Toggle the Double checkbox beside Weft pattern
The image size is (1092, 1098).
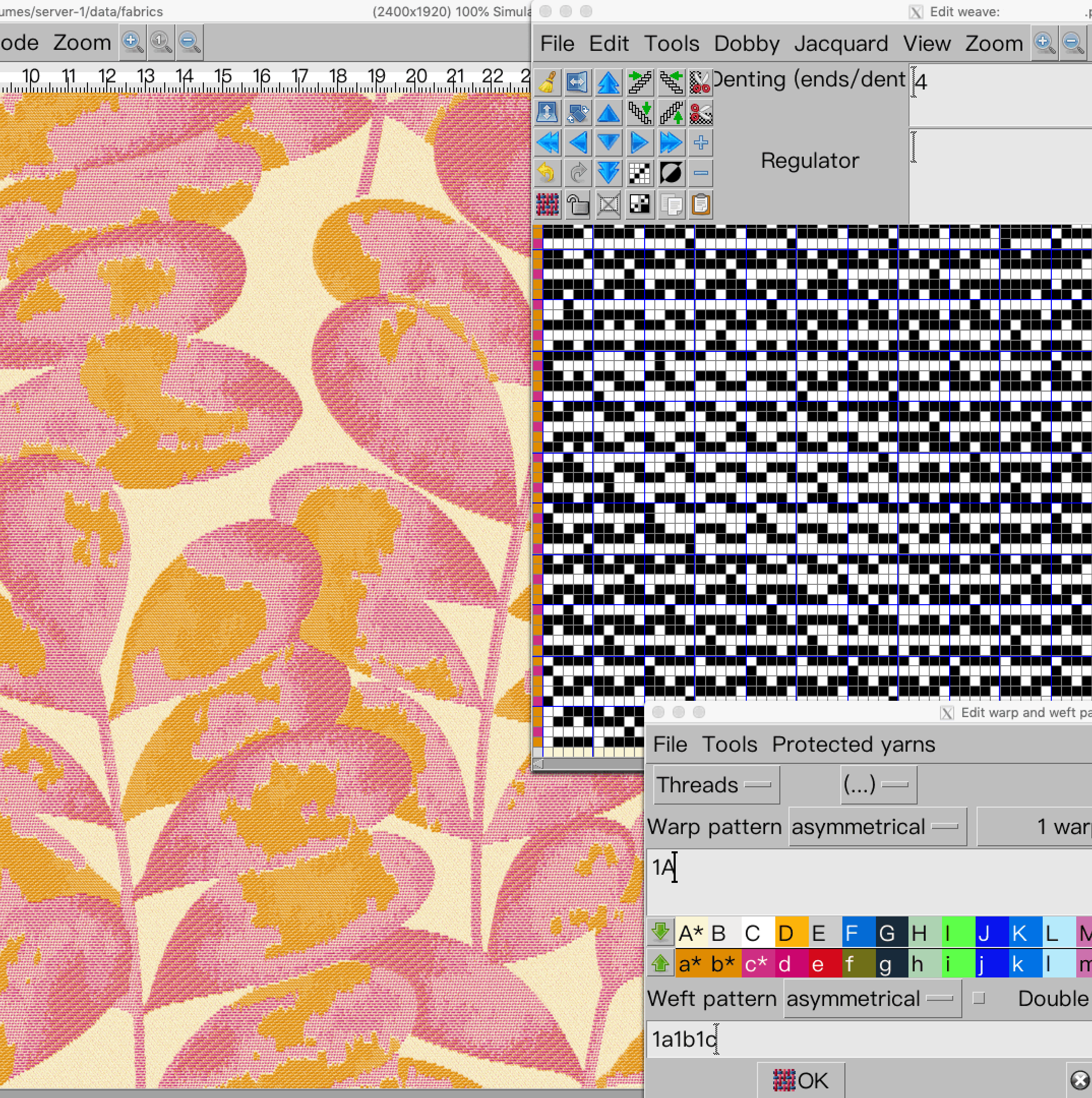(x=978, y=998)
